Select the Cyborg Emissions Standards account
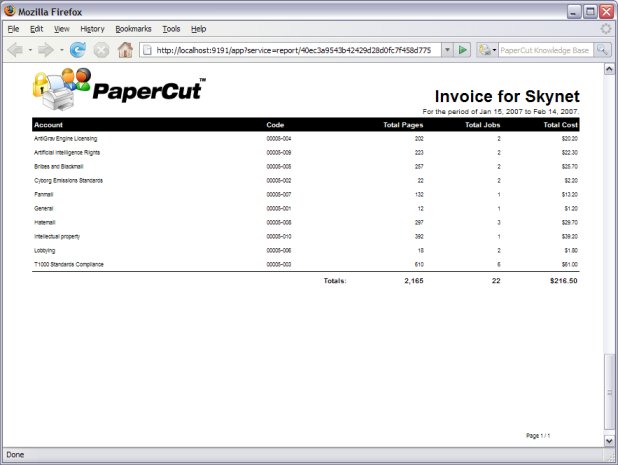The image size is (618, 465). (x=69, y=180)
